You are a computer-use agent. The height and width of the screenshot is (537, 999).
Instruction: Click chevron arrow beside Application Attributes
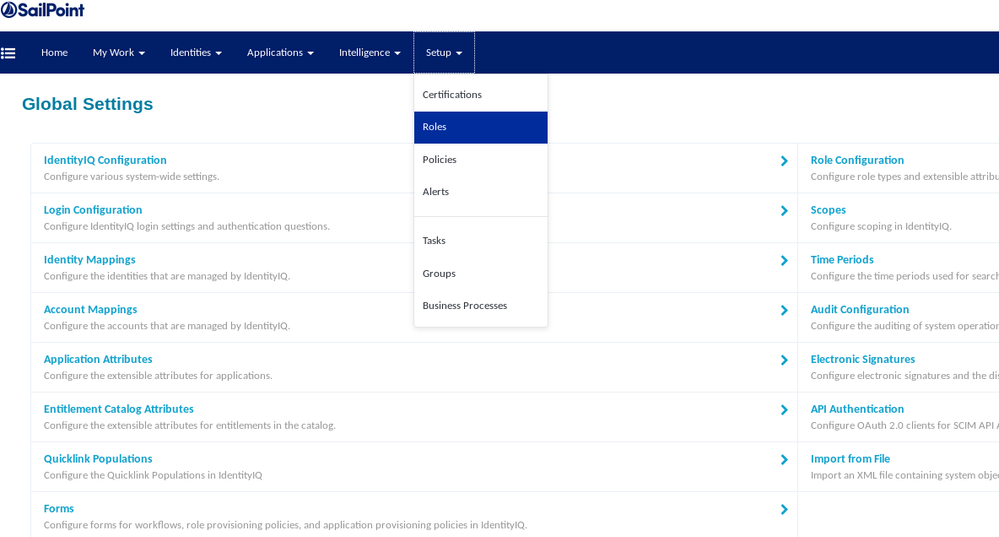pos(783,360)
